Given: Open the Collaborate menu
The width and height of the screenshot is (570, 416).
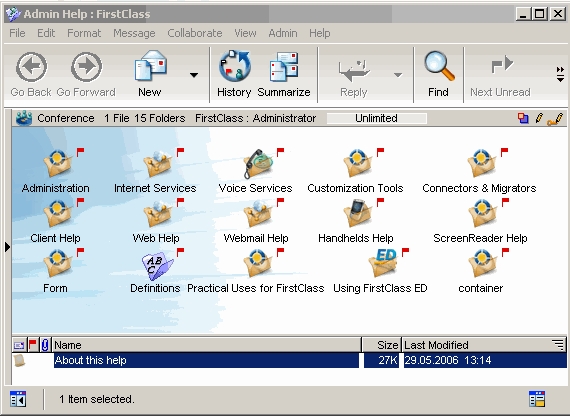Looking at the screenshot, I should [195, 33].
